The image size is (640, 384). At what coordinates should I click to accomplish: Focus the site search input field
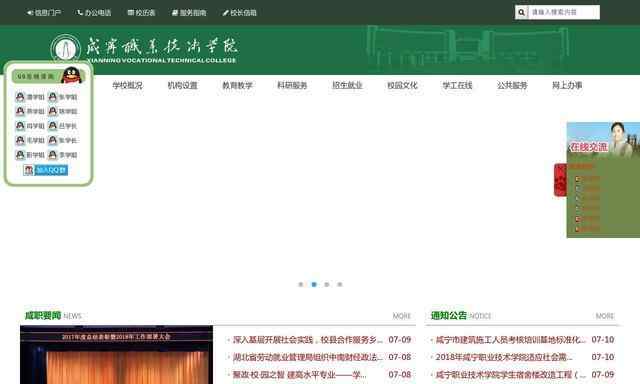click(564, 13)
